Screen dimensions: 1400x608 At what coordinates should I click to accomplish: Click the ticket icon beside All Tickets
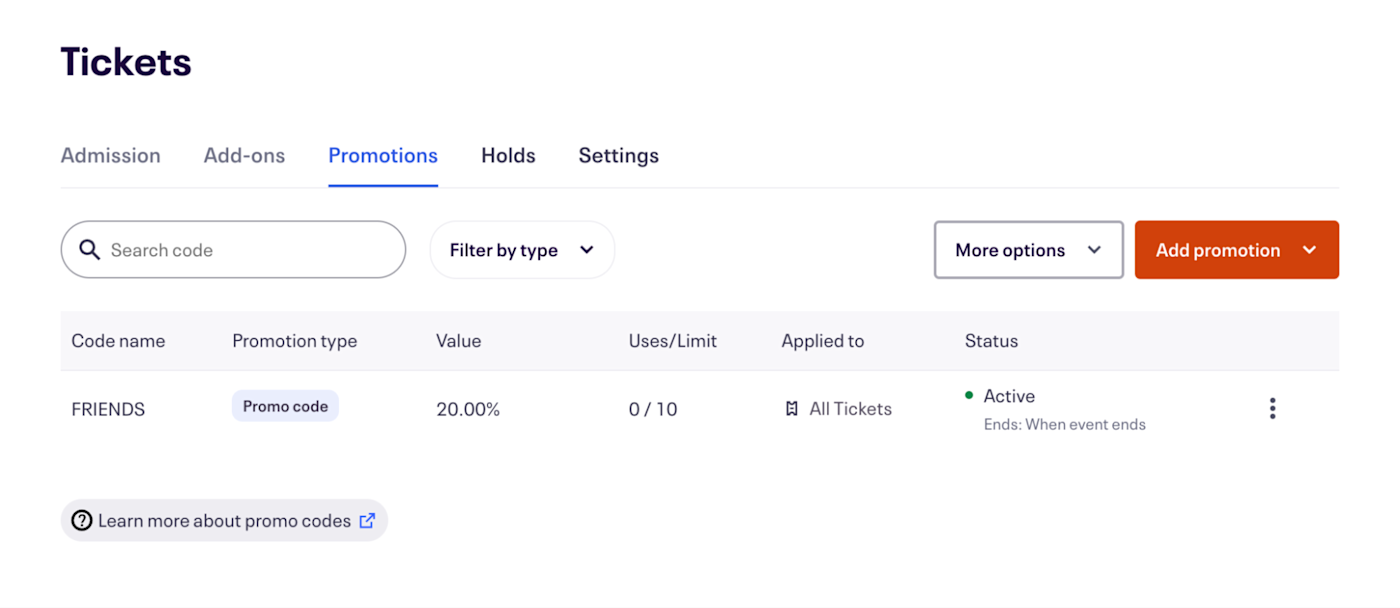pyautogui.click(x=792, y=409)
